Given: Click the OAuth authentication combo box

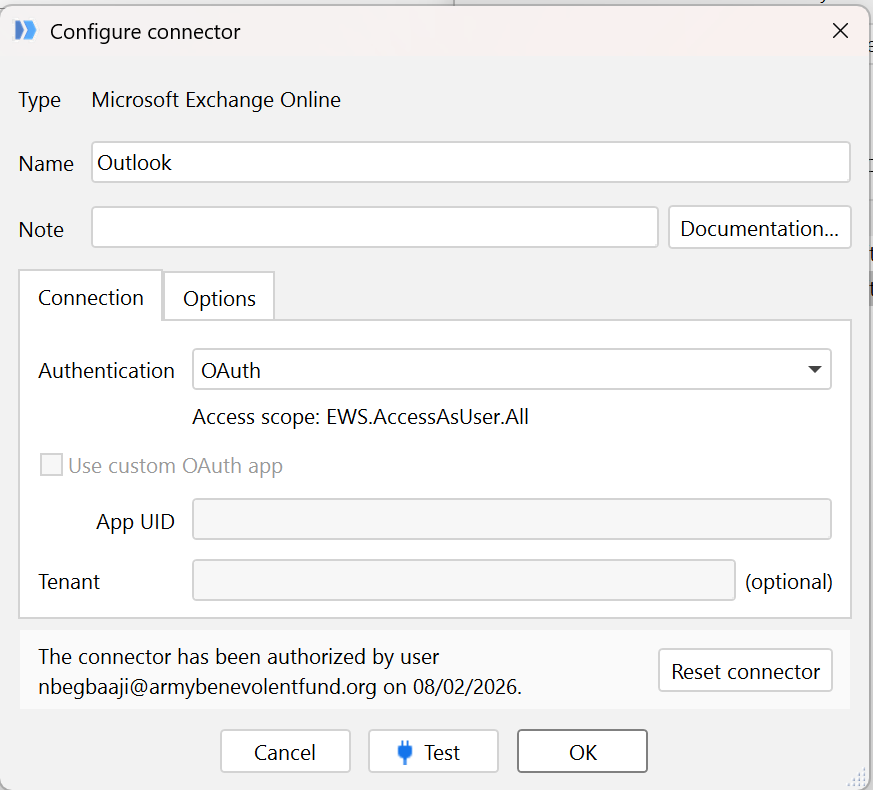Looking at the screenshot, I should tap(500, 370).
